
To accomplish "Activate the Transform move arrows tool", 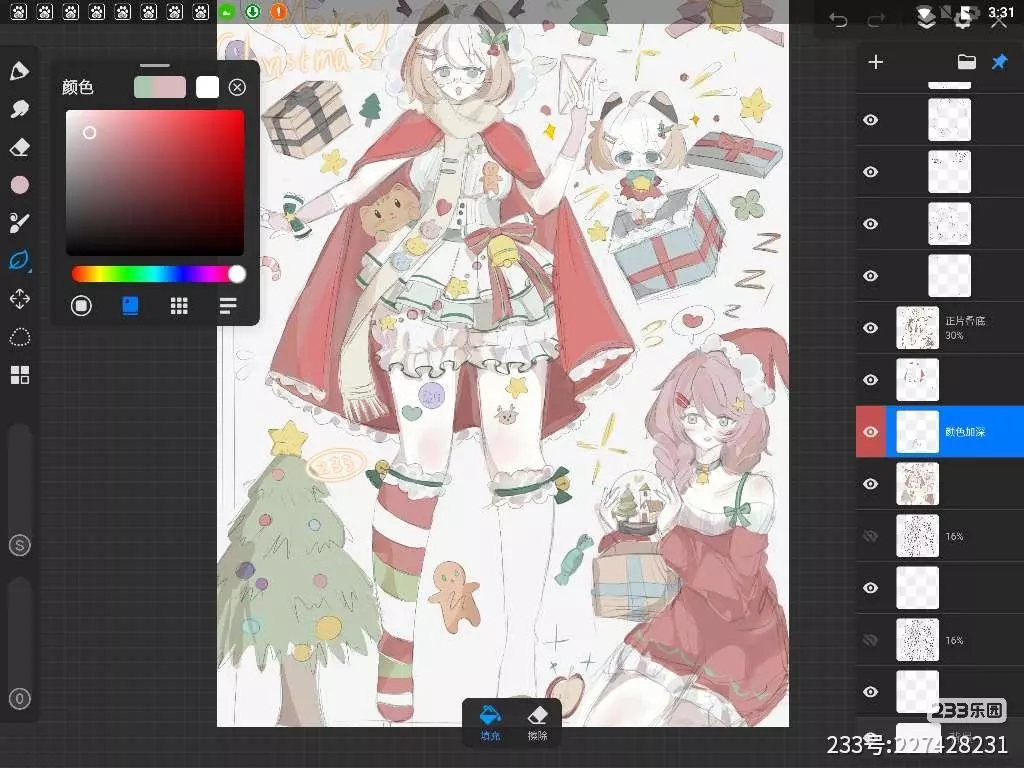I will tap(20, 299).
